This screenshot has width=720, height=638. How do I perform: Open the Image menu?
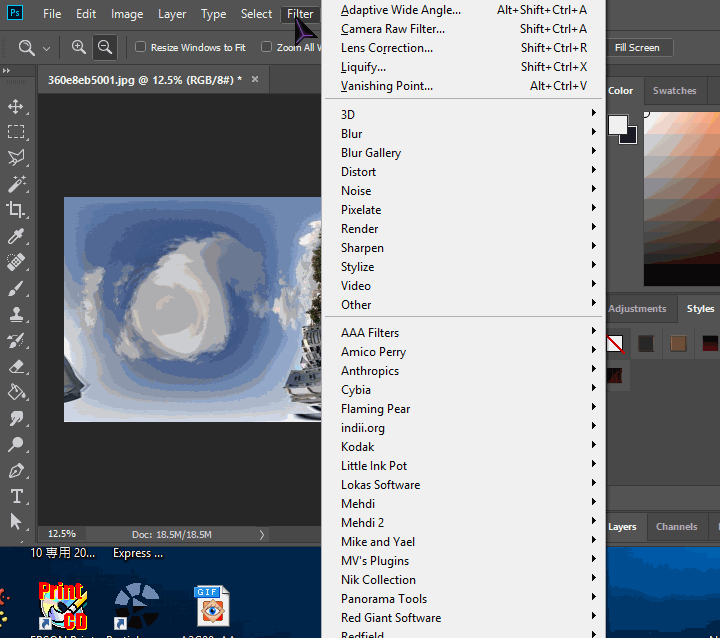(x=127, y=14)
